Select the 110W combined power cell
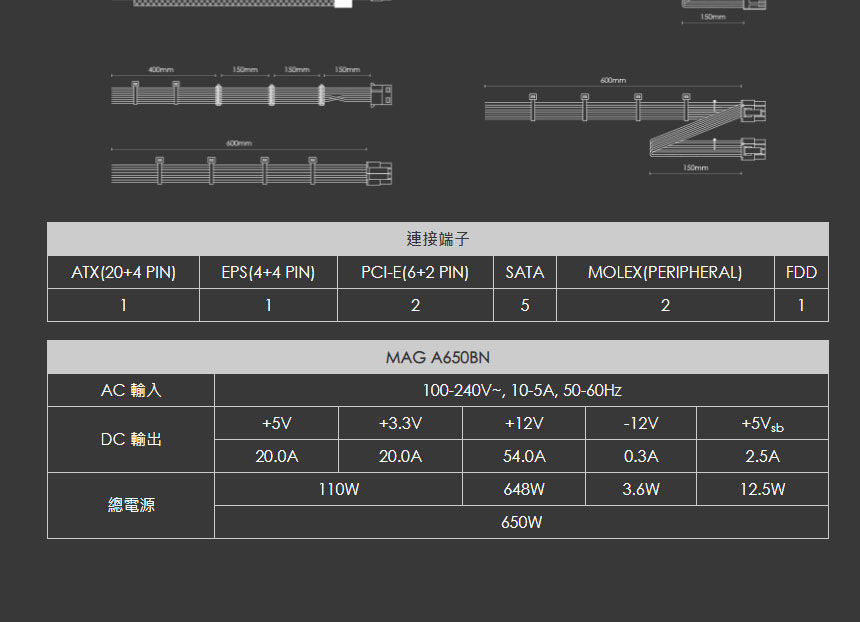The height and width of the screenshot is (622, 860). tap(338, 489)
